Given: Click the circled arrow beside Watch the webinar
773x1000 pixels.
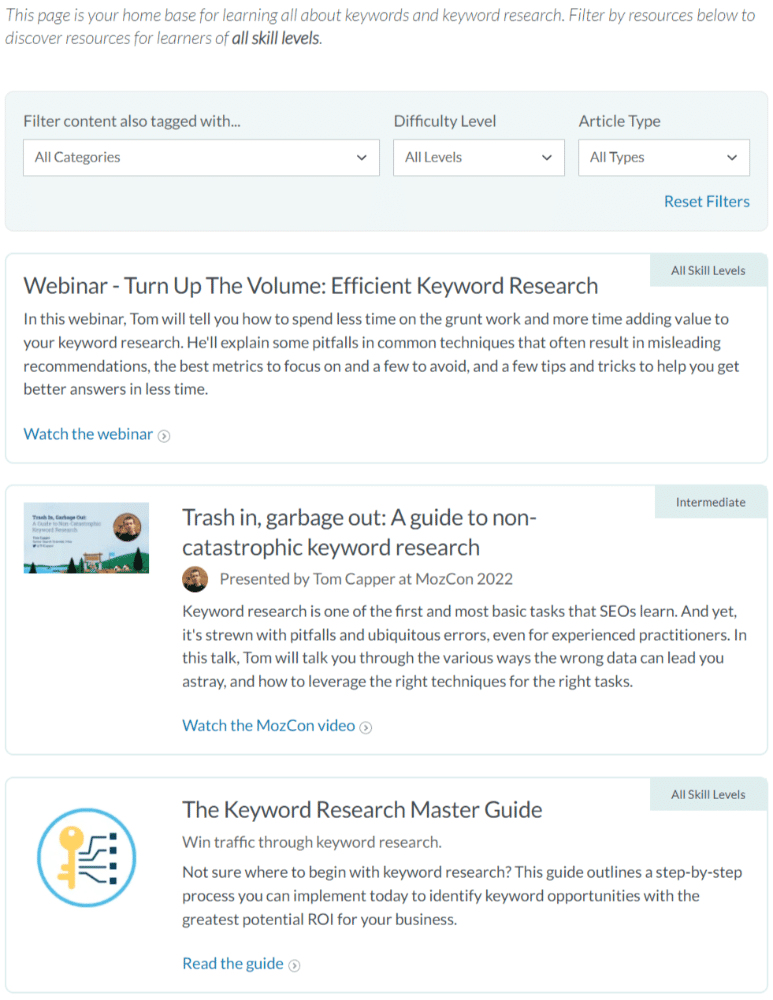Looking at the screenshot, I should 166,435.
